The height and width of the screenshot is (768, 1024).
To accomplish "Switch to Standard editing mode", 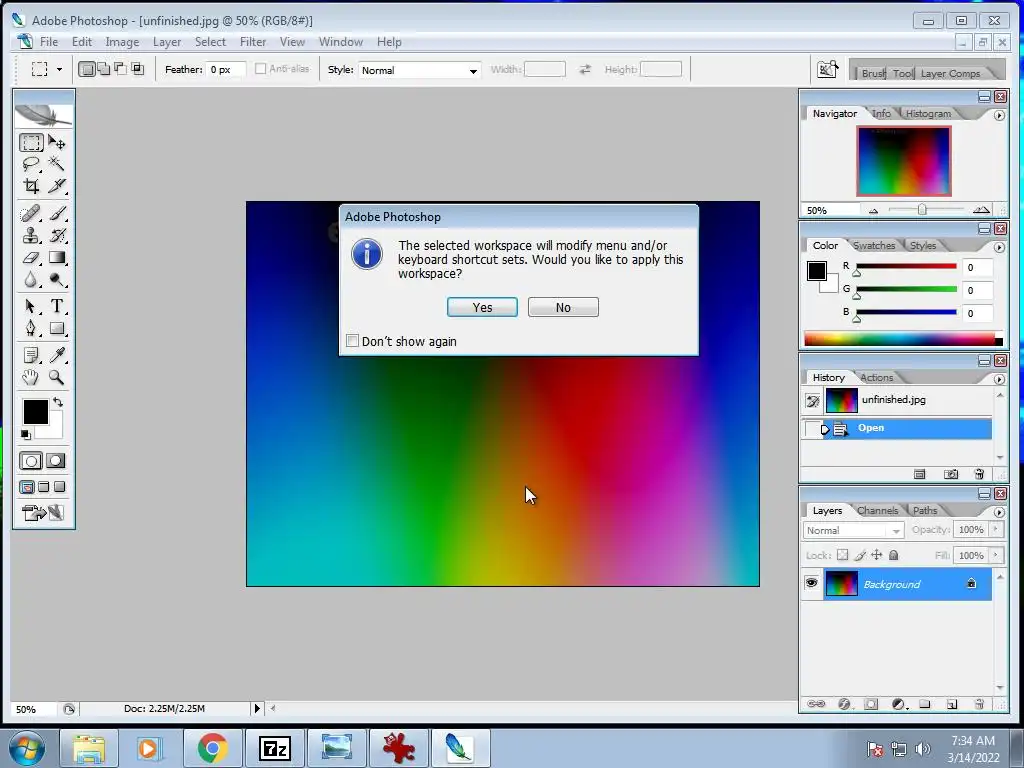I will point(31,461).
